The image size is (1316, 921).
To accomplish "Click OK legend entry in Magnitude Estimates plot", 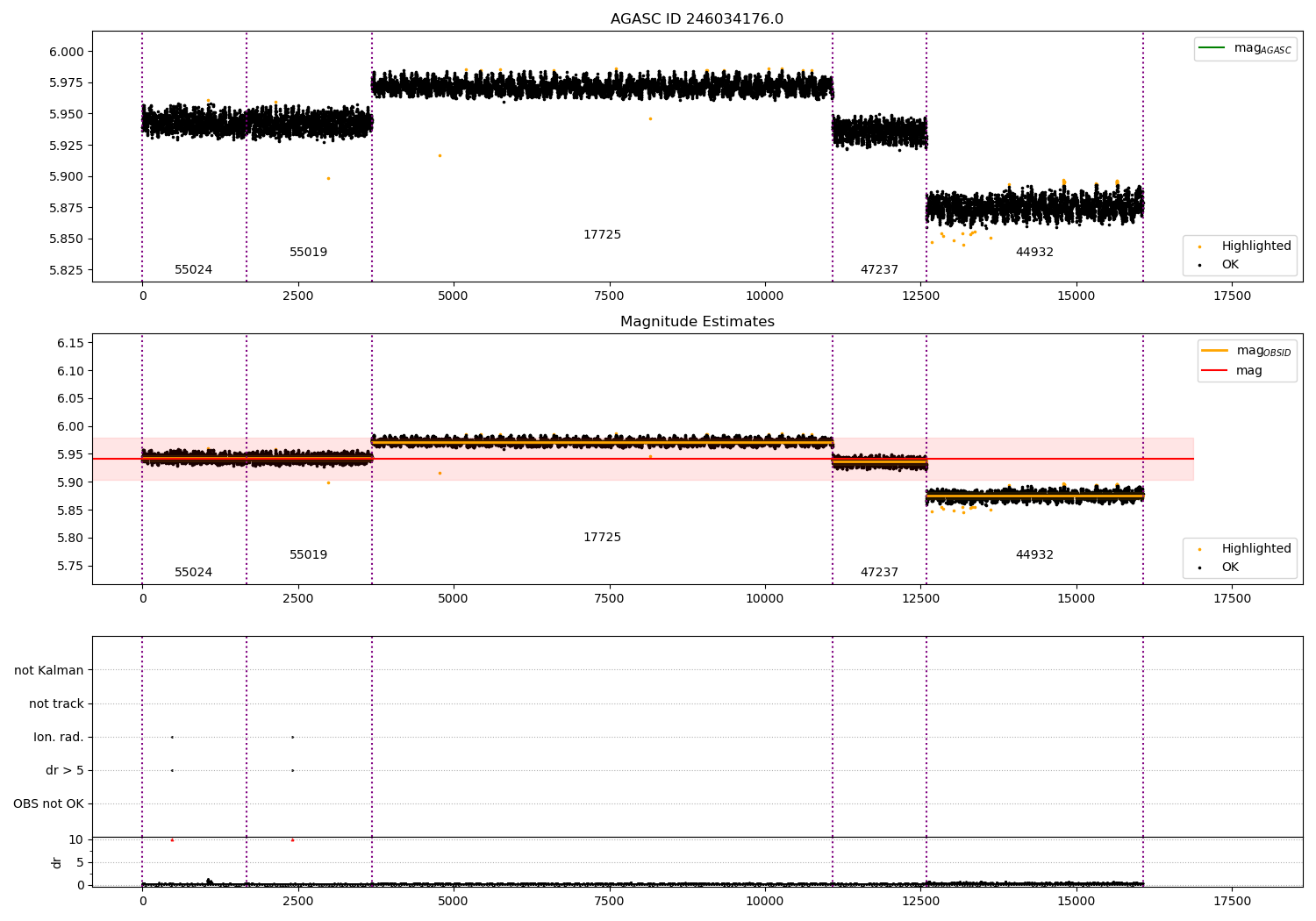I will [1230, 568].
